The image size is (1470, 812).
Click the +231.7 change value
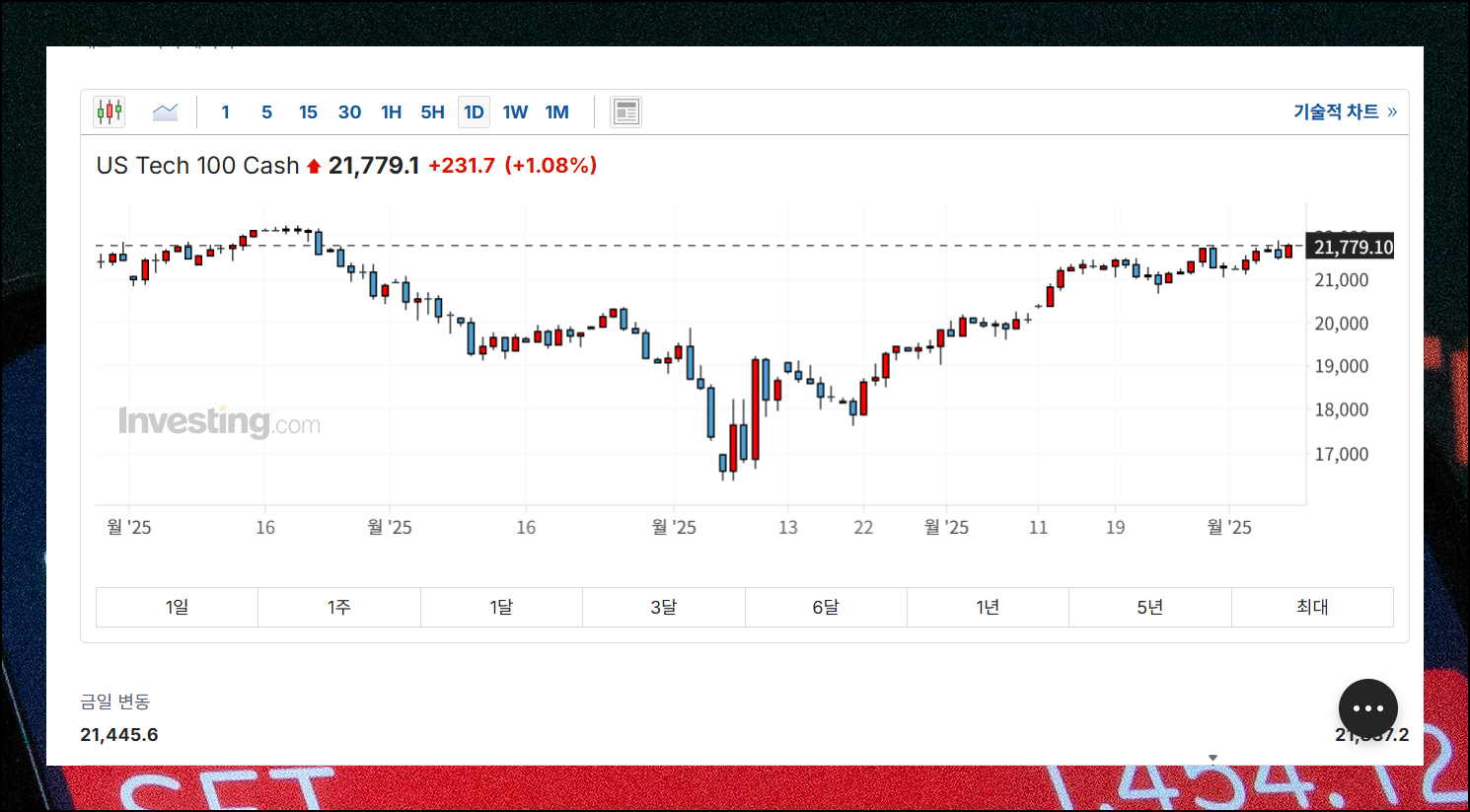462,166
